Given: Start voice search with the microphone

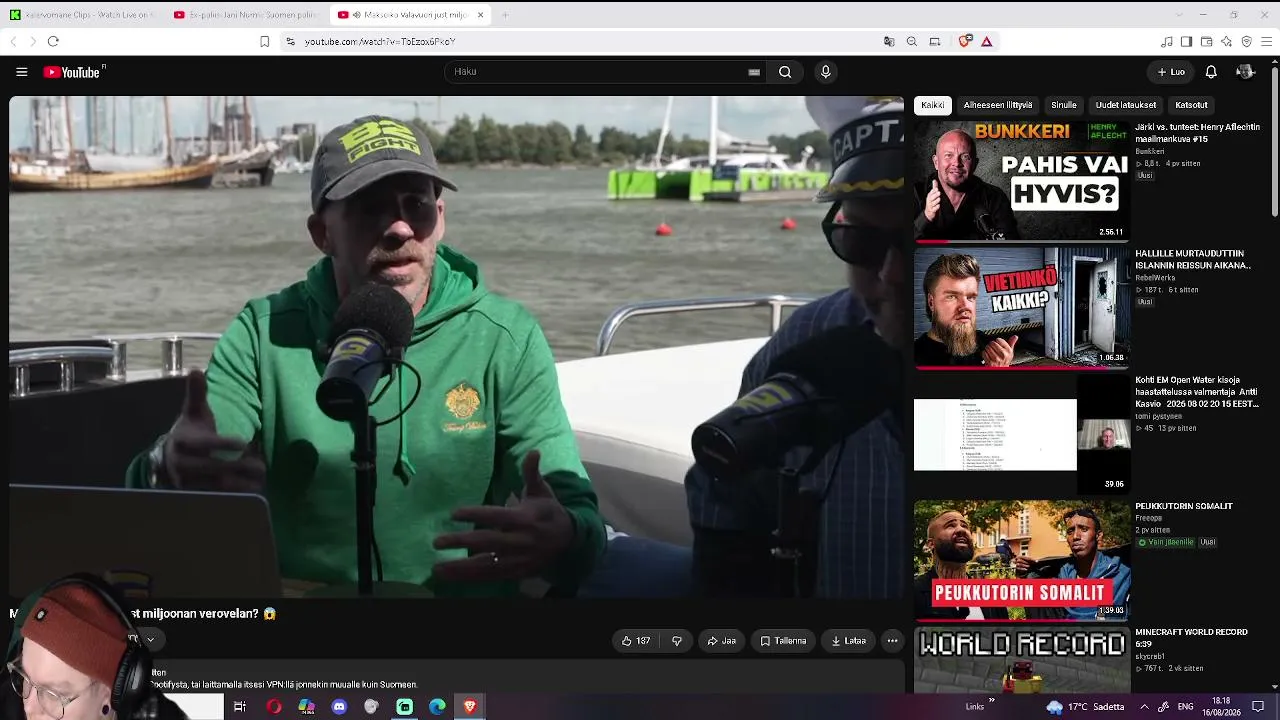Looking at the screenshot, I should [825, 72].
